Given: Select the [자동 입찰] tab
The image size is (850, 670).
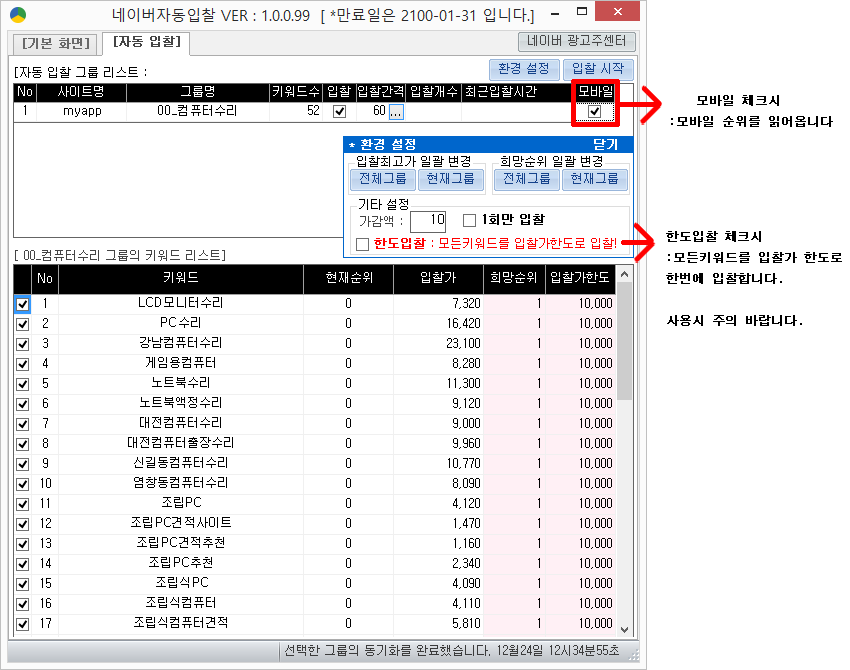Looking at the screenshot, I should [146, 42].
